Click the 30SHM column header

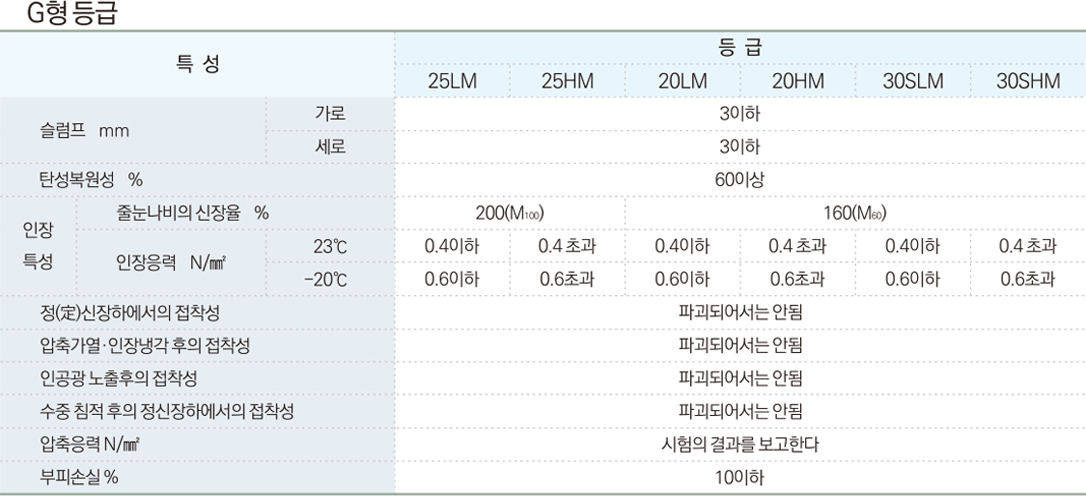1028,82
